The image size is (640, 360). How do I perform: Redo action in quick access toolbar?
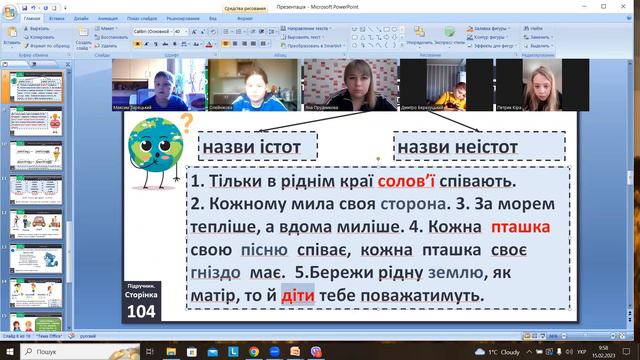tap(45, 8)
